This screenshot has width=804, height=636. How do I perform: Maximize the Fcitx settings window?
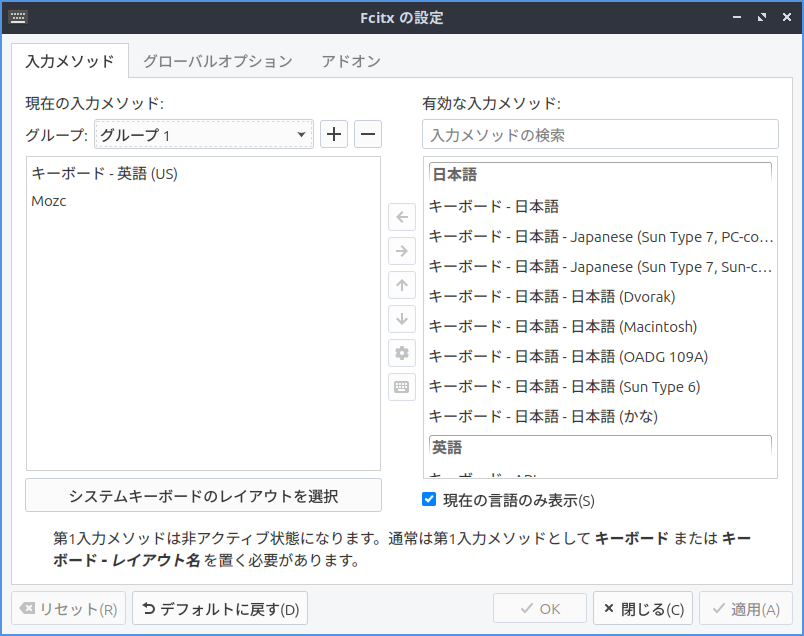(x=762, y=17)
